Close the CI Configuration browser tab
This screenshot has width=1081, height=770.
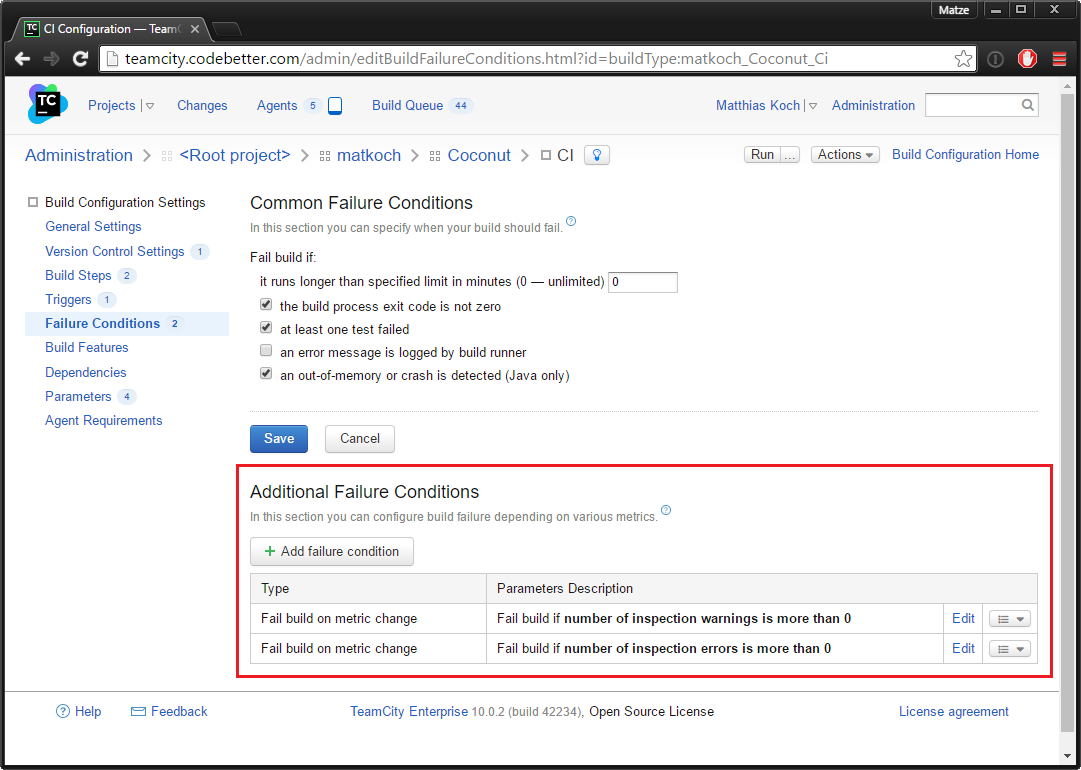pos(194,29)
